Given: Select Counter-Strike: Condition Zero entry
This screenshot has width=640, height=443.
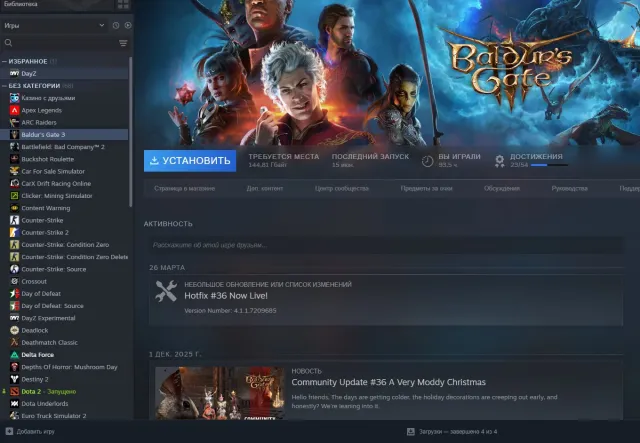Looking at the screenshot, I should point(64,245).
